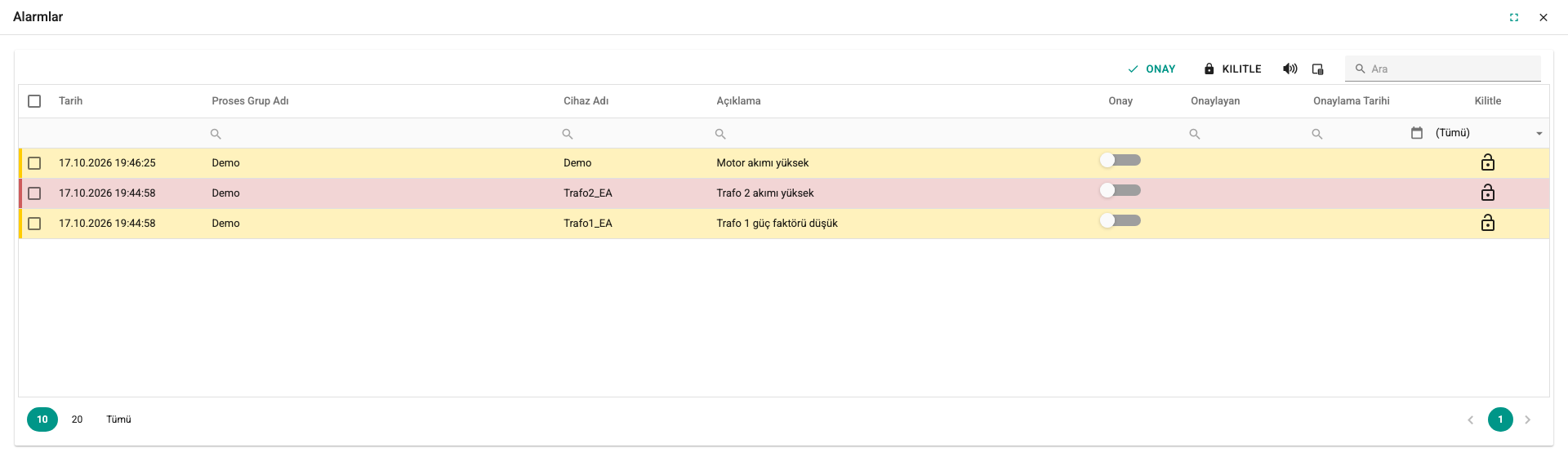Viewport: 1568px width, 457px height.
Task: Click page number 1
Action: pos(1500,419)
